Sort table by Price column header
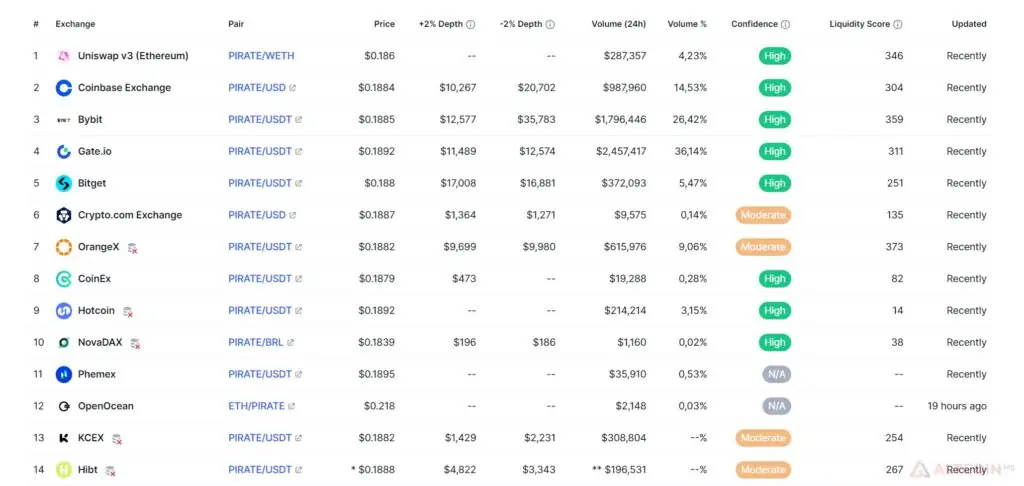Viewport: 1024px width, 486px height. [x=384, y=24]
